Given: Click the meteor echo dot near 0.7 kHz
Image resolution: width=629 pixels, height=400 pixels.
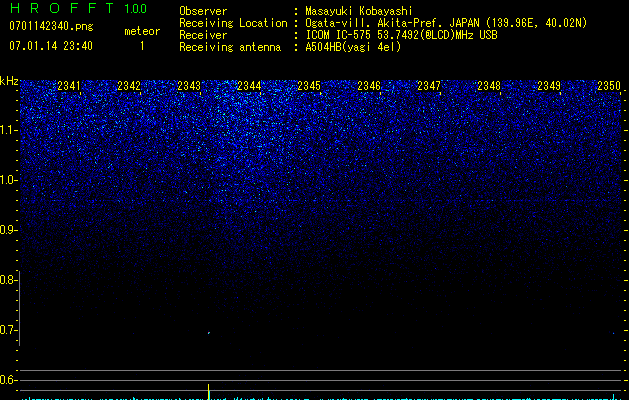Looking at the screenshot, I should pos(209,333).
